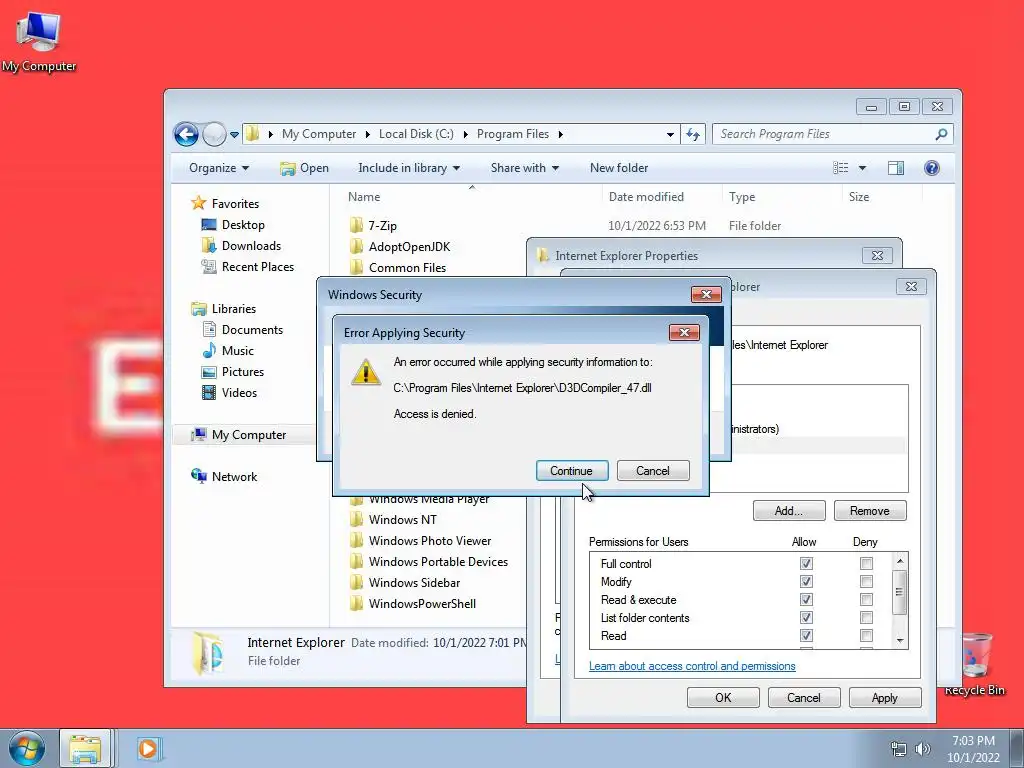The height and width of the screenshot is (768, 1024).
Task: Sort by the Type column header
Action: point(742,197)
